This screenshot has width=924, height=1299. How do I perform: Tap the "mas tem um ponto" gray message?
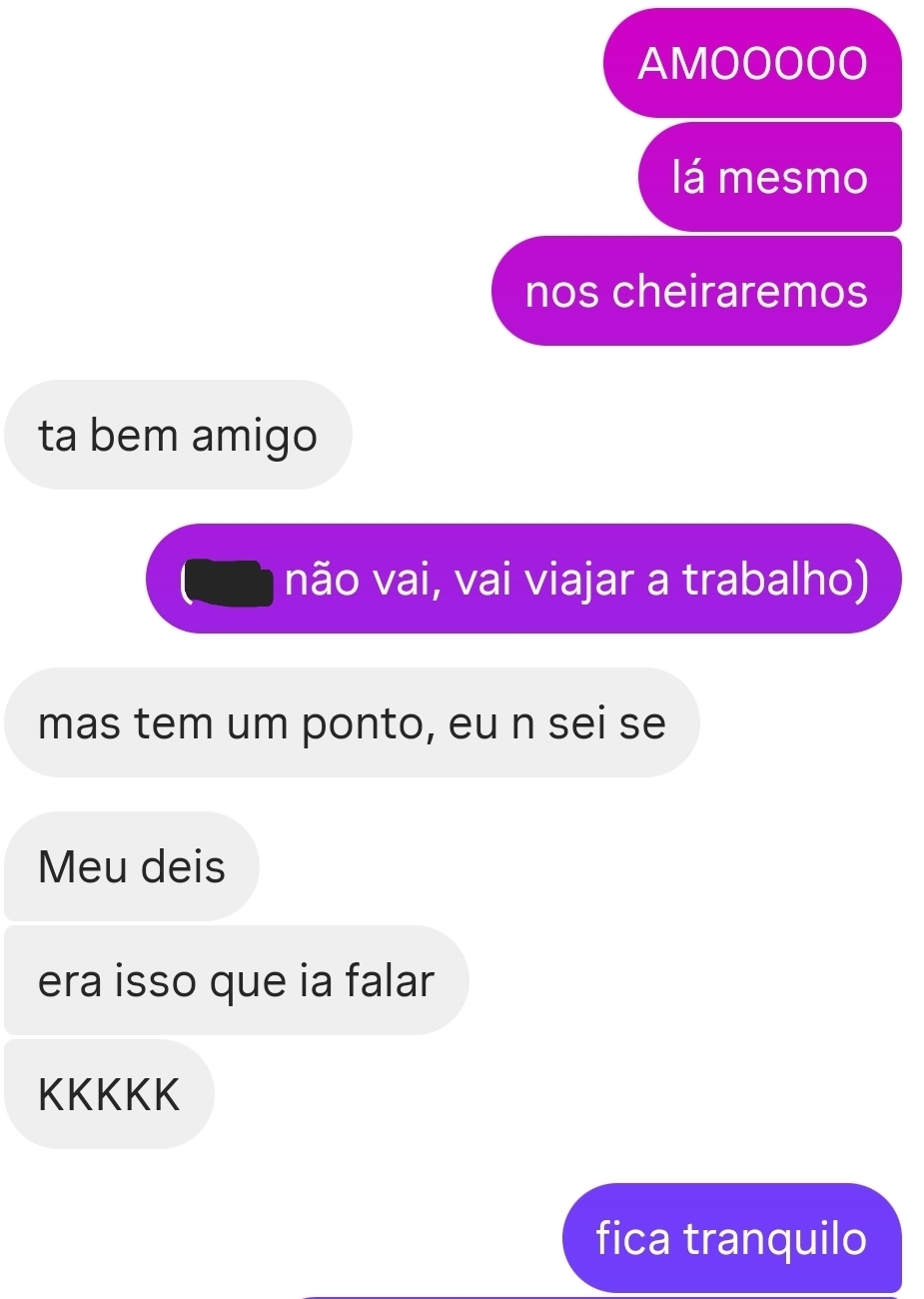(352, 722)
